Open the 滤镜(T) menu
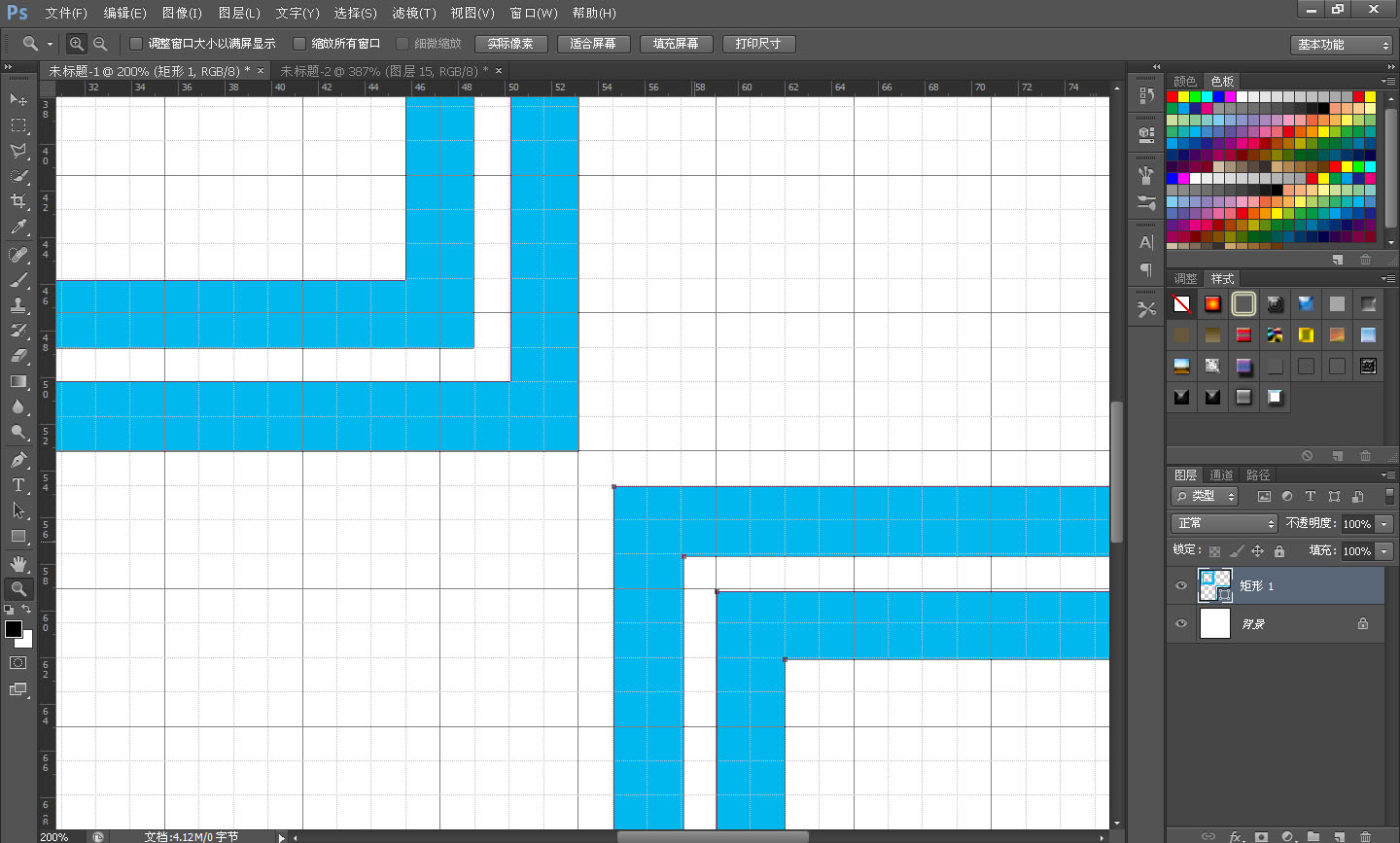 point(413,13)
